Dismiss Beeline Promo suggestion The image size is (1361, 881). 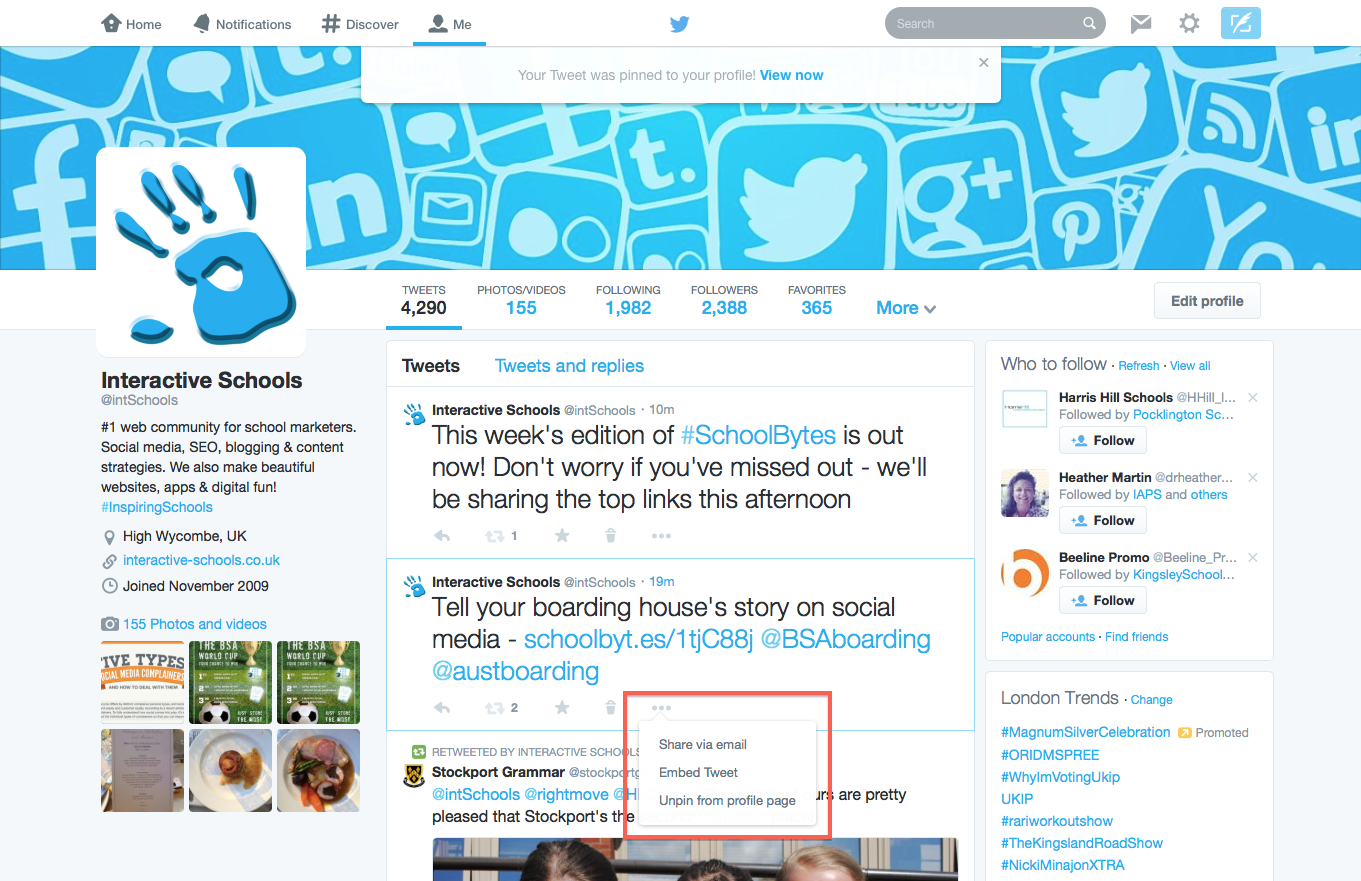pyautogui.click(x=1253, y=558)
